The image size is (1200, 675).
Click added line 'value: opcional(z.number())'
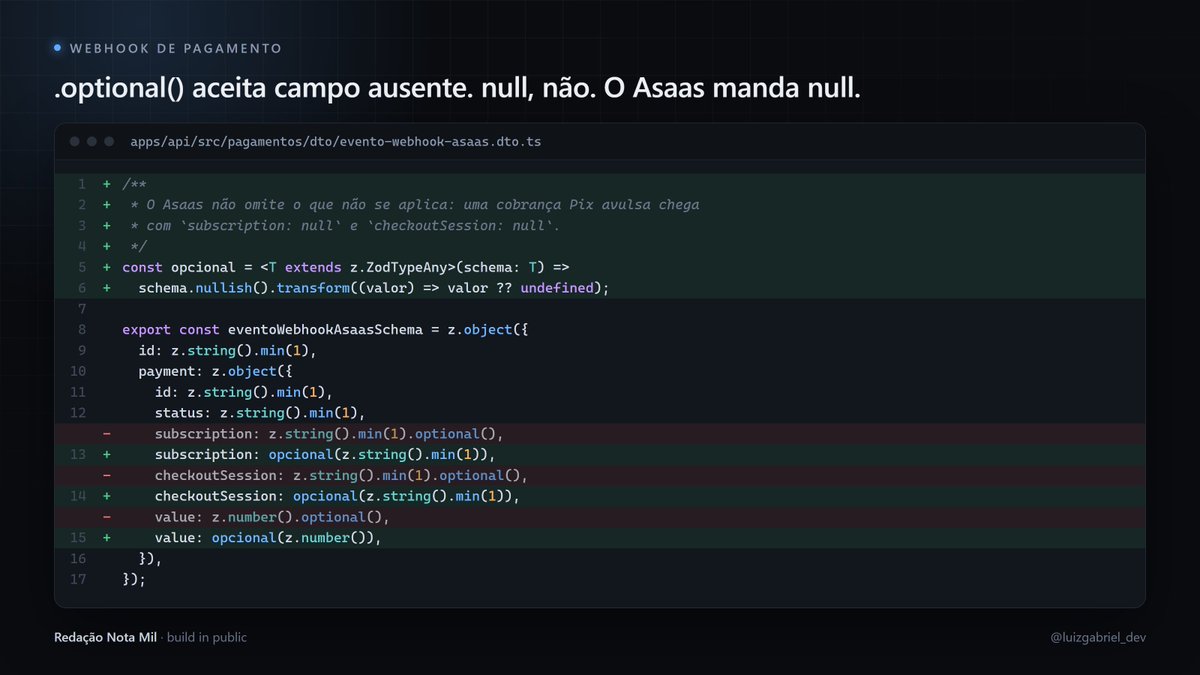pyautogui.click(x=268, y=538)
